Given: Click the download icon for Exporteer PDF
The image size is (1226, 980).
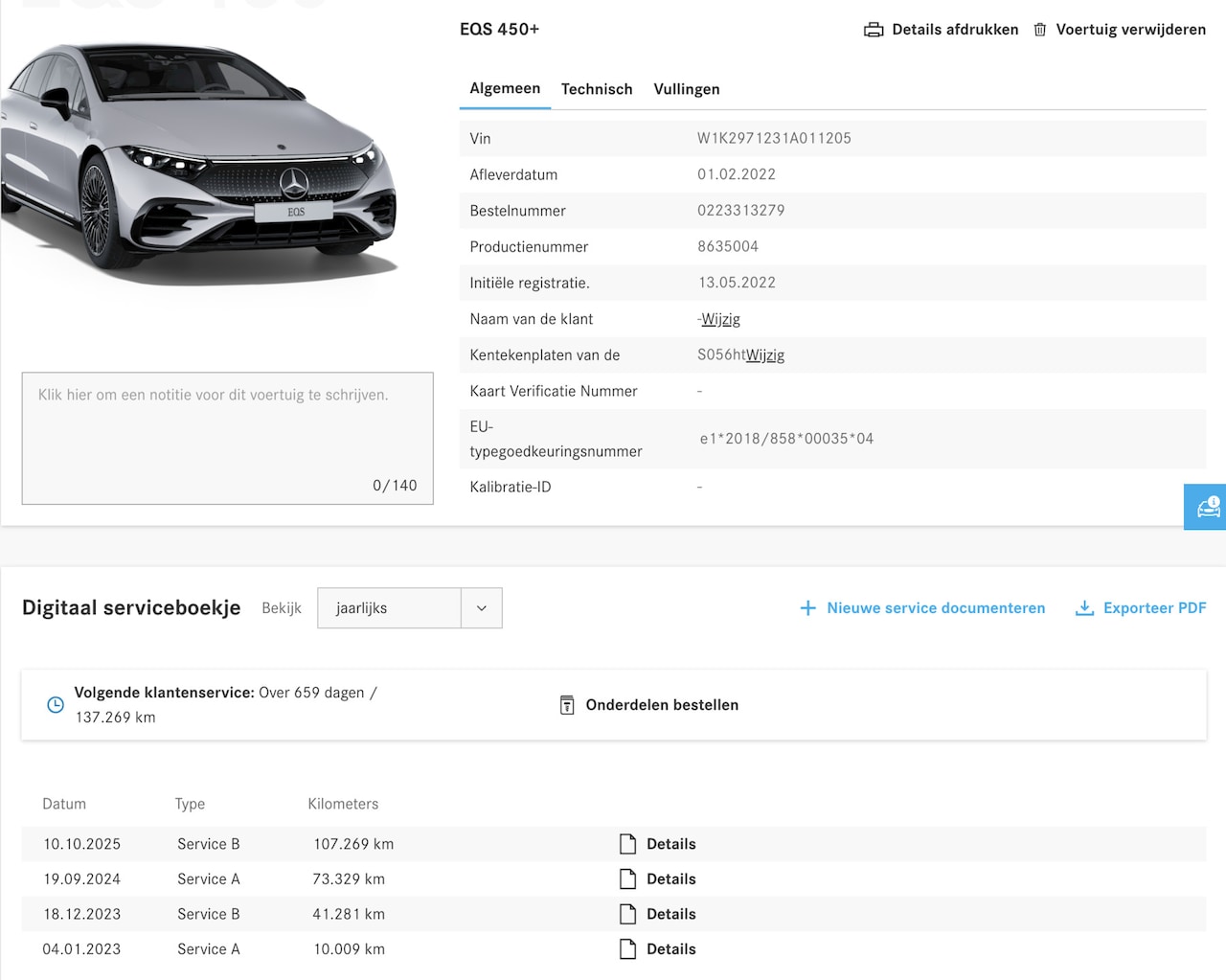Looking at the screenshot, I should click(x=1084, y=608).
